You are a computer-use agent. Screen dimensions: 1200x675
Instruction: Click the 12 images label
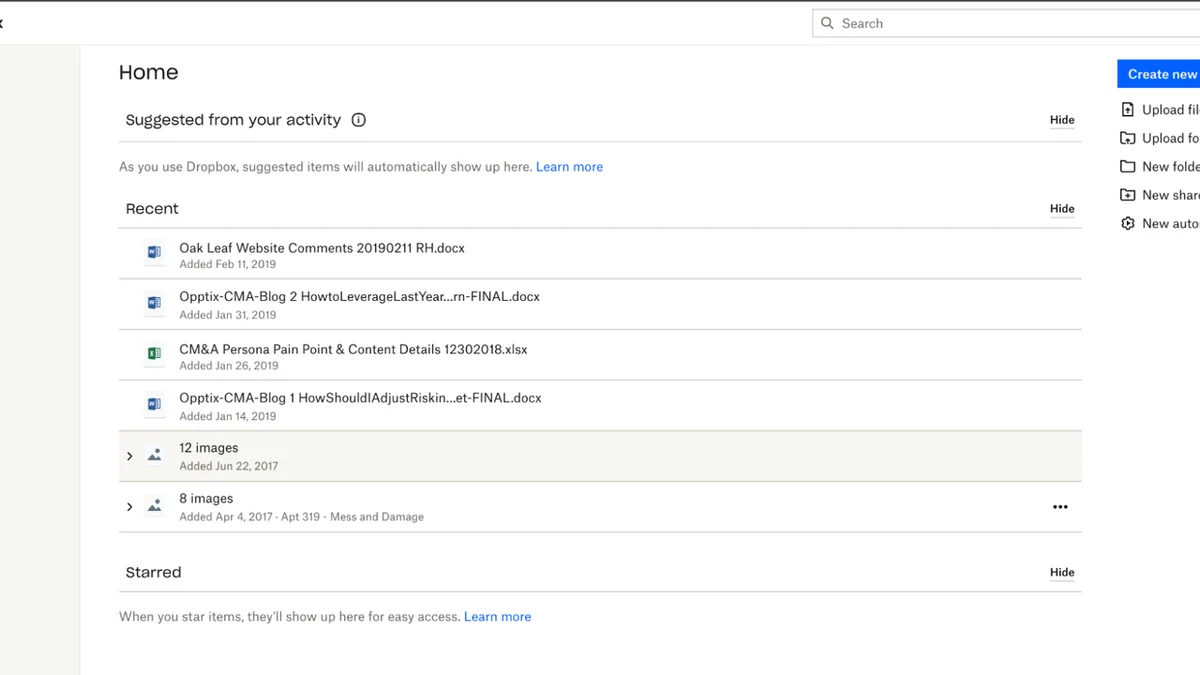209,448
